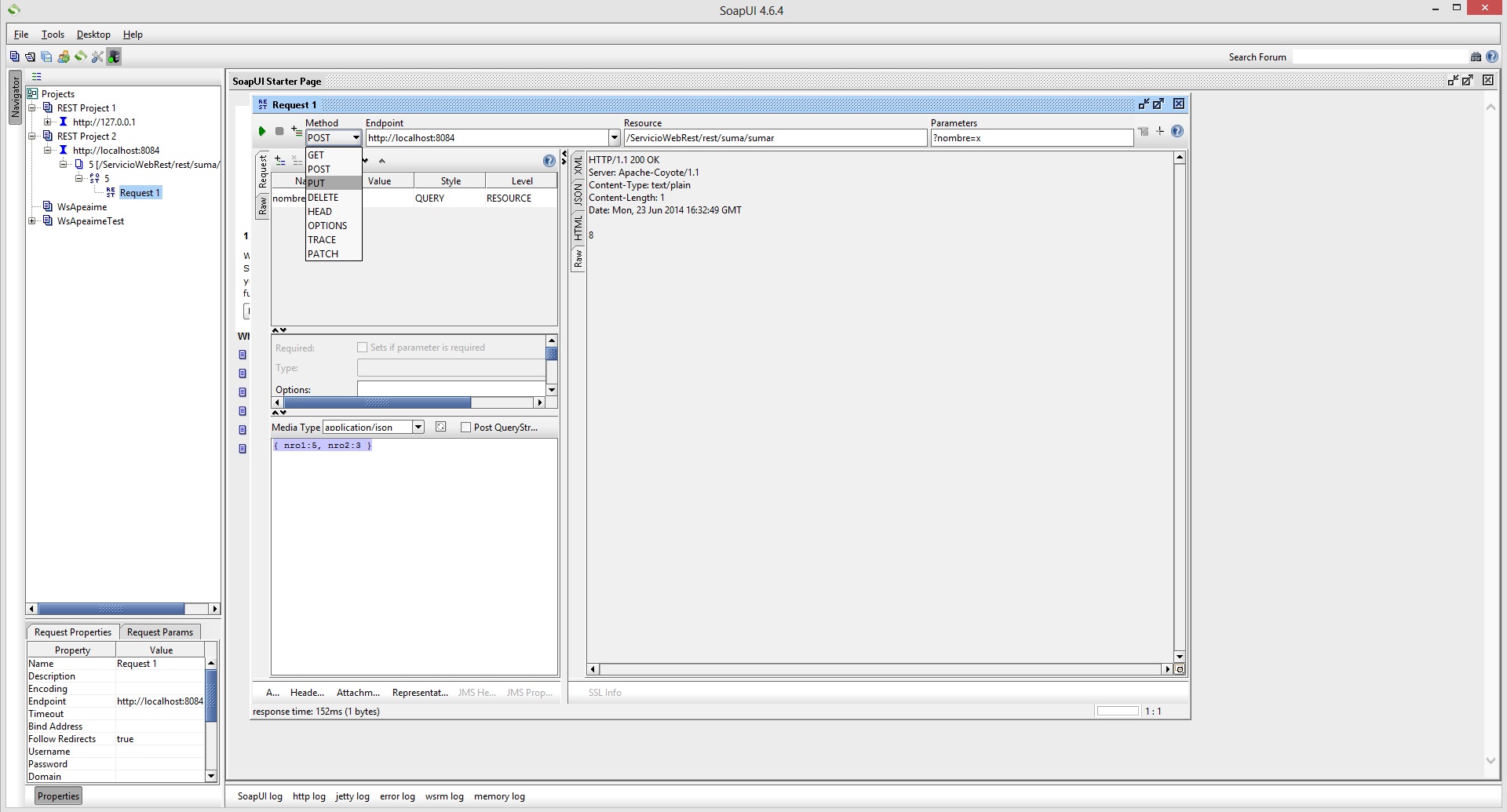Save all projects using the floppy disk icon
Image resolution: width=1507 pixels, height=812 pixels.
click(x=46, y=56)
